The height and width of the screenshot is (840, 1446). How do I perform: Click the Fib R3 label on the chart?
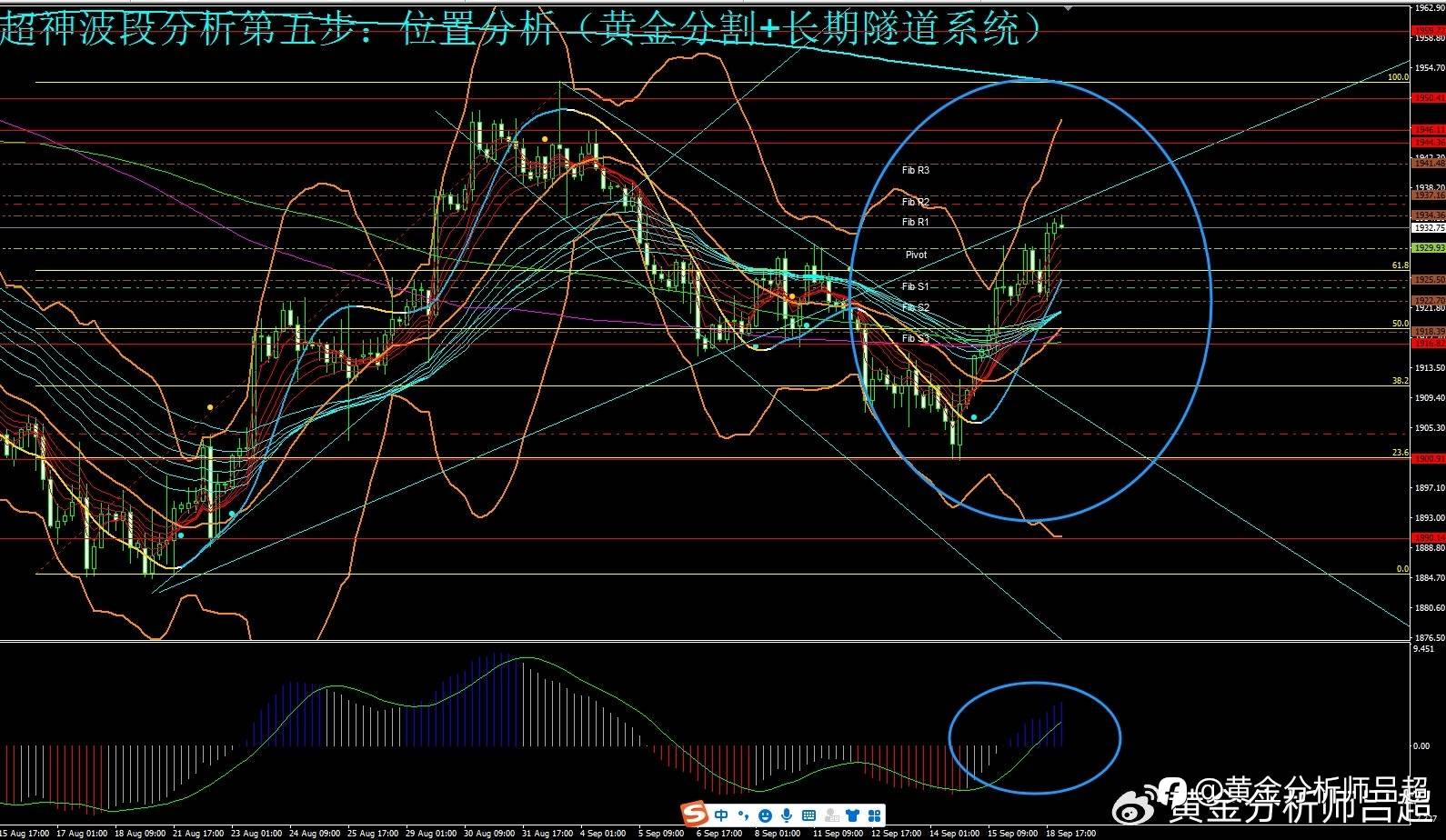coord(916,170)
